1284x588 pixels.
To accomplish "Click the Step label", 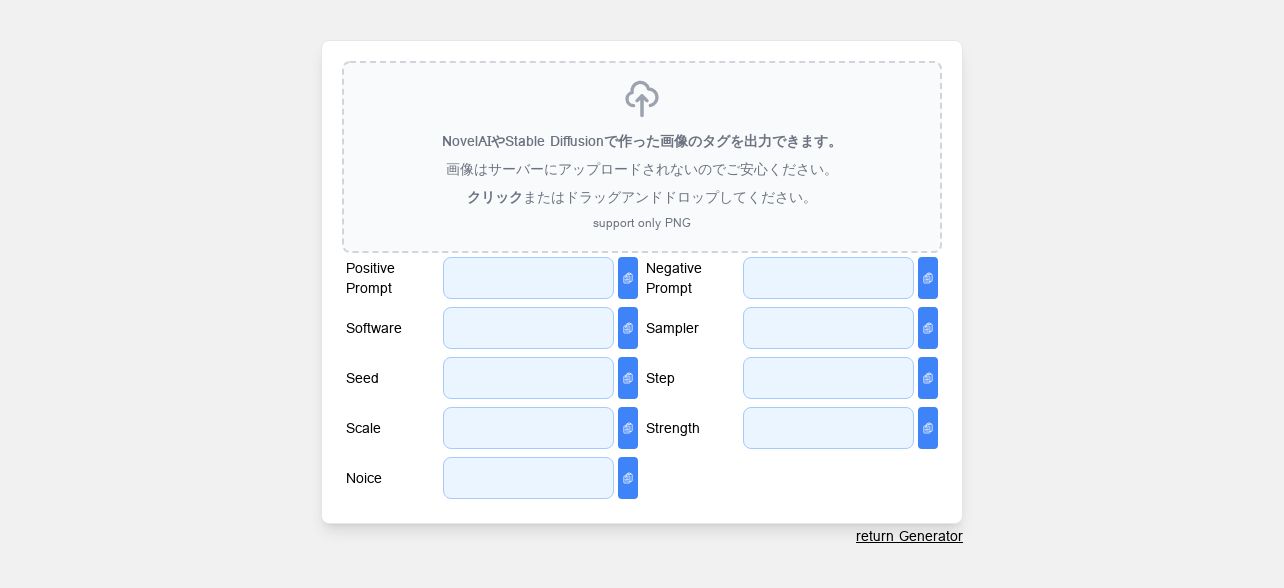I will (660, 378).
